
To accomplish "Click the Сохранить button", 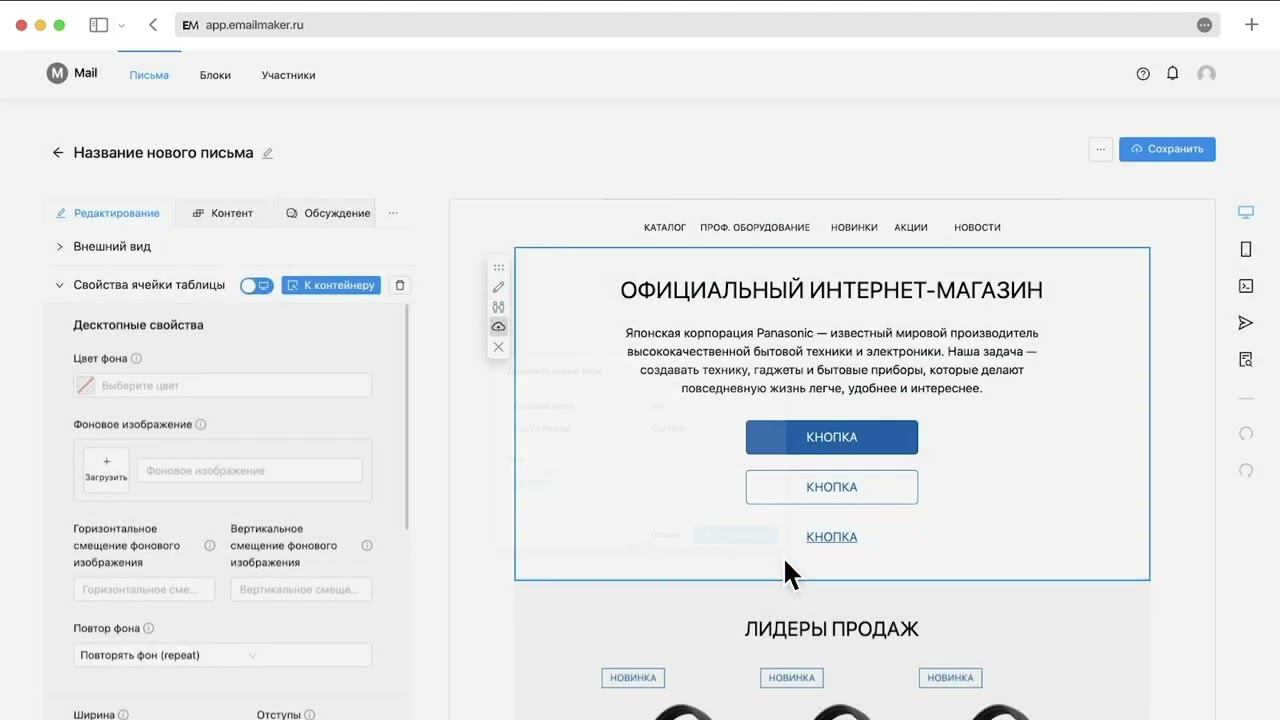I will point(1167,149).
